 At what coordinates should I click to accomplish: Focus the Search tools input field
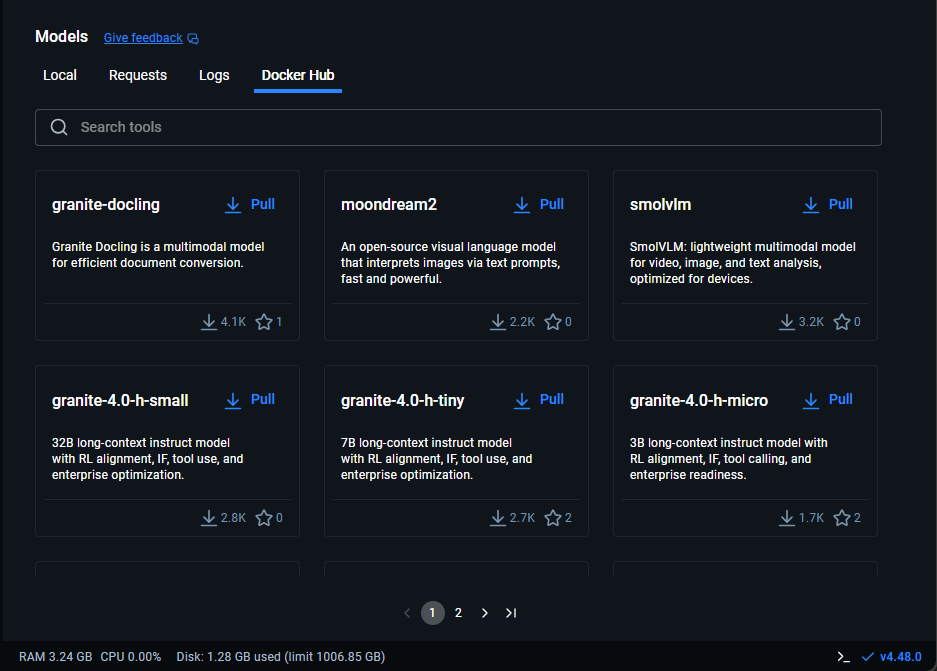470,127
